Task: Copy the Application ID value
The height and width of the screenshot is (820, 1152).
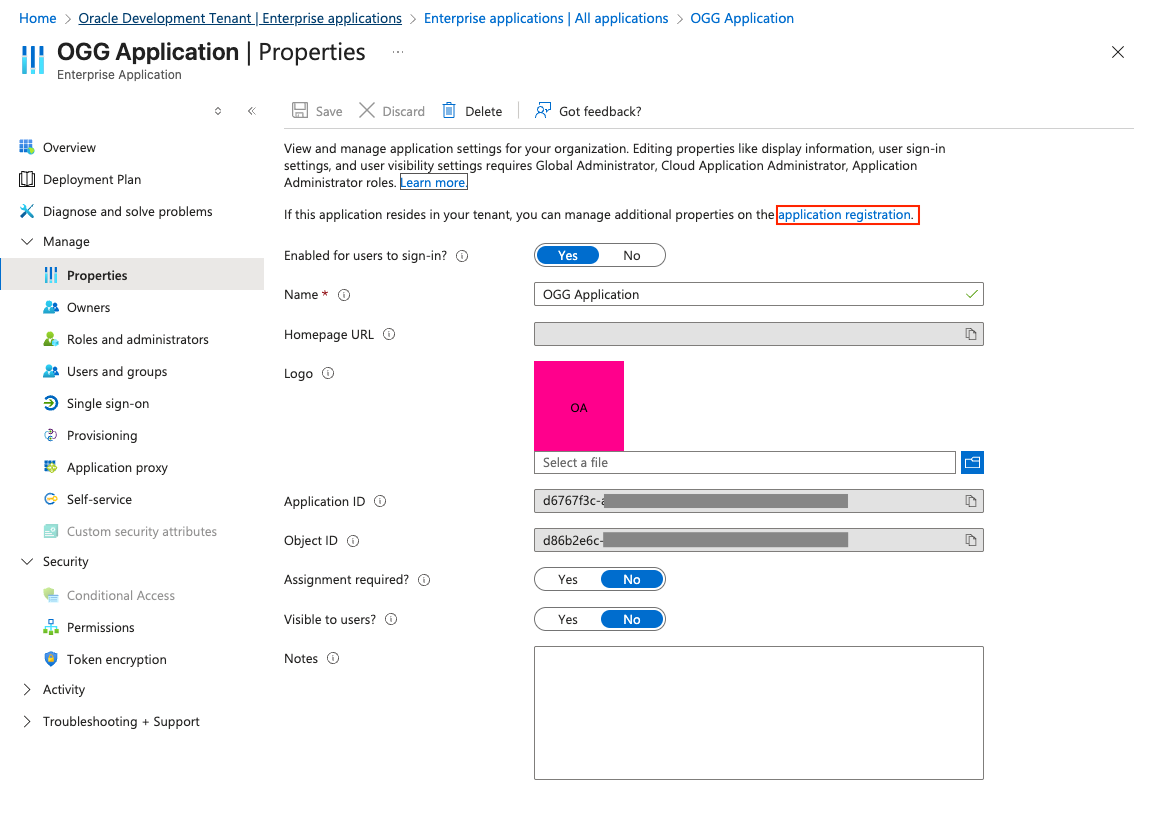Action: [970, 500]
